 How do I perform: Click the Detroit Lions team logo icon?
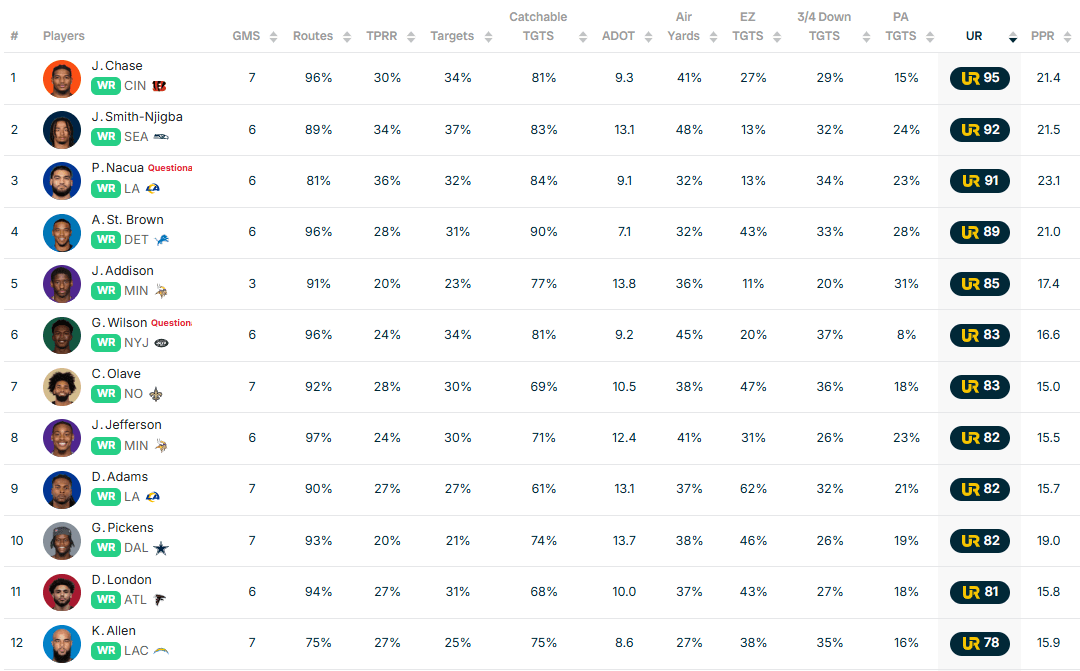tap(161, 240)
